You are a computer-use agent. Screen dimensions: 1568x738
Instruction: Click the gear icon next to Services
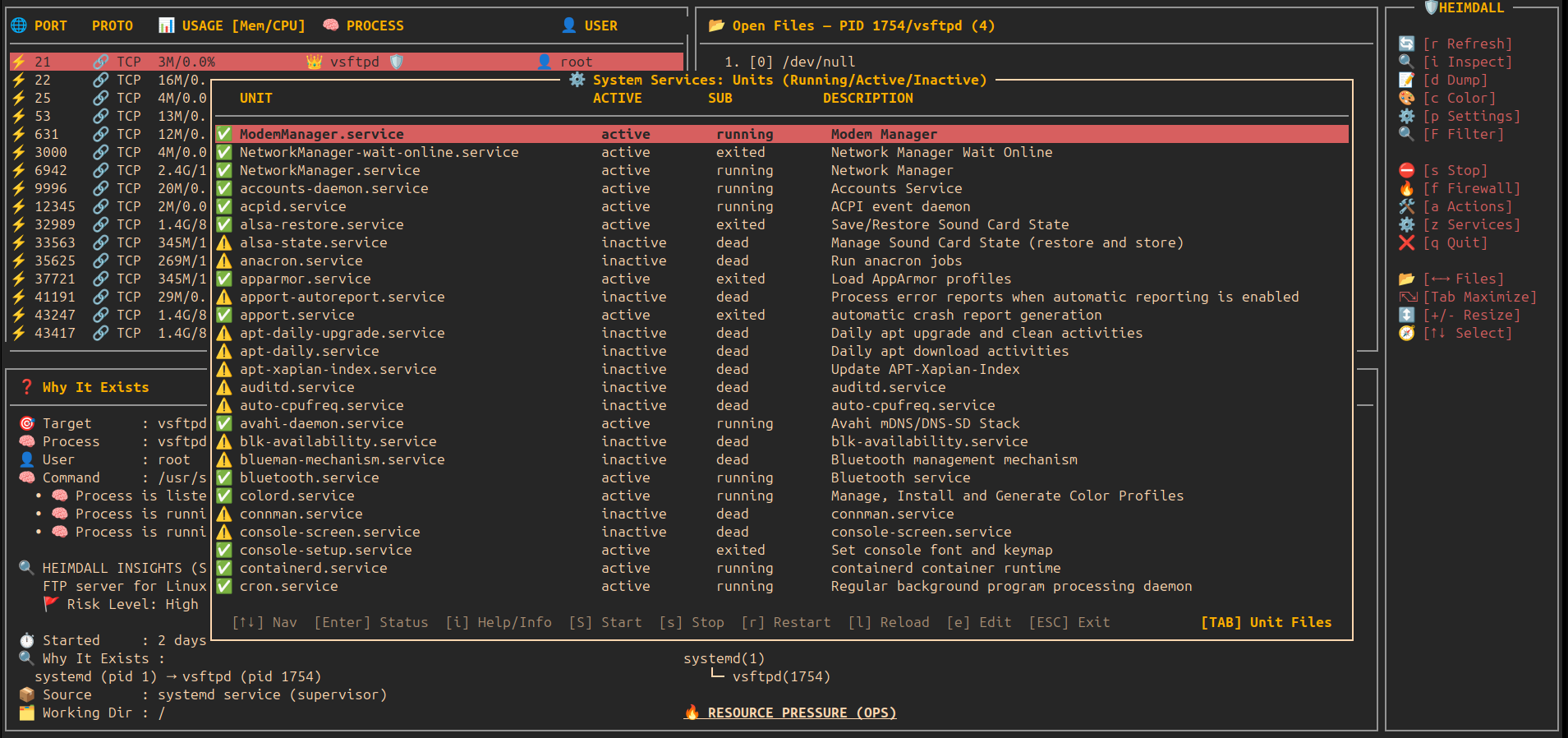pyautogui.click(x=1406, y=224)
